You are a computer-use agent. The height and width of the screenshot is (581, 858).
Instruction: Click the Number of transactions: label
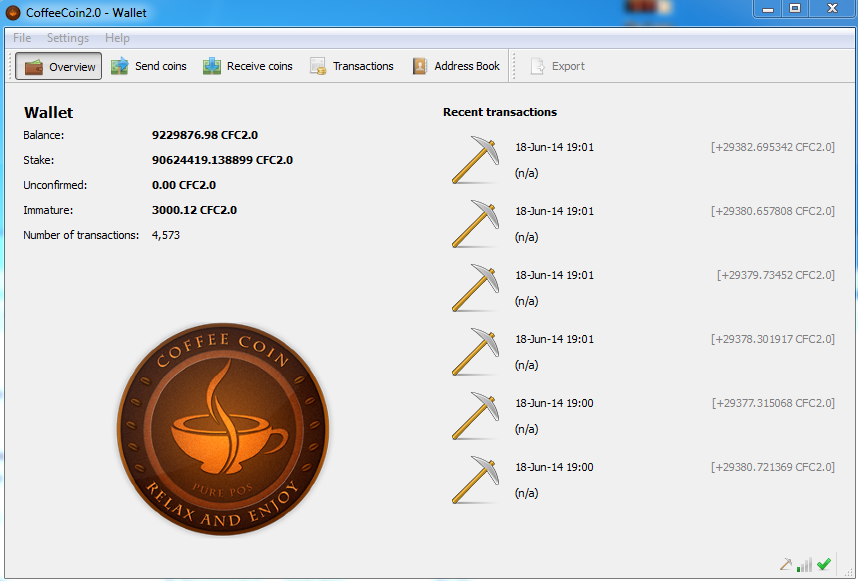pos(81,235)
